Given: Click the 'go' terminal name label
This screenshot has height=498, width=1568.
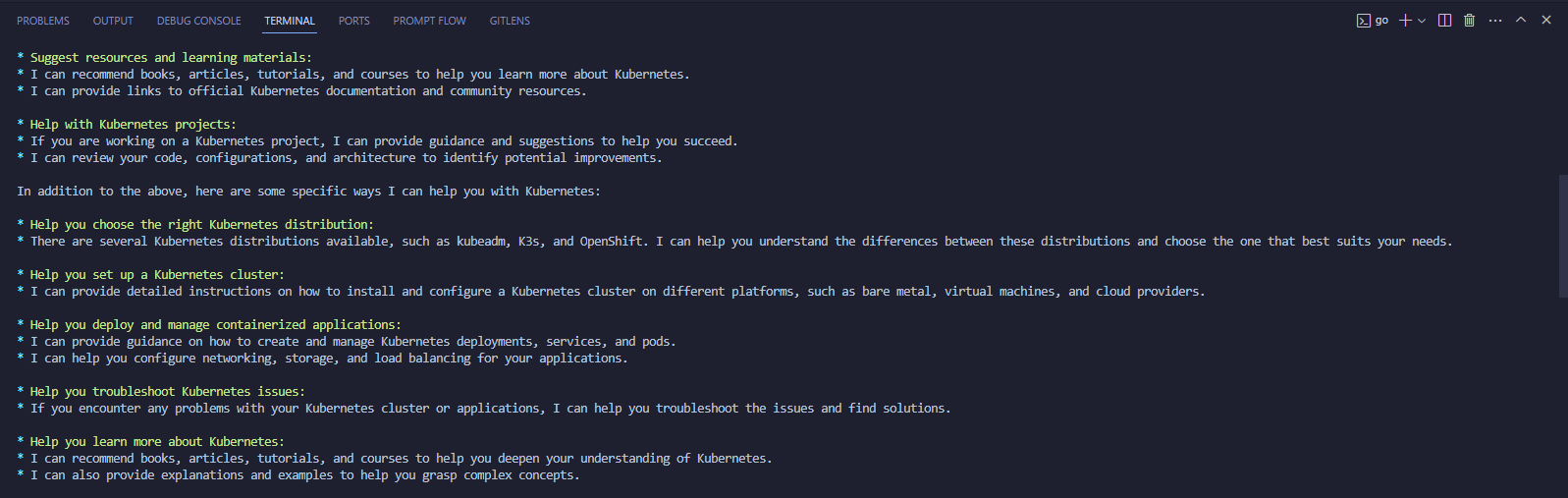Looking at the screenshot, I should coord(1381,21).
